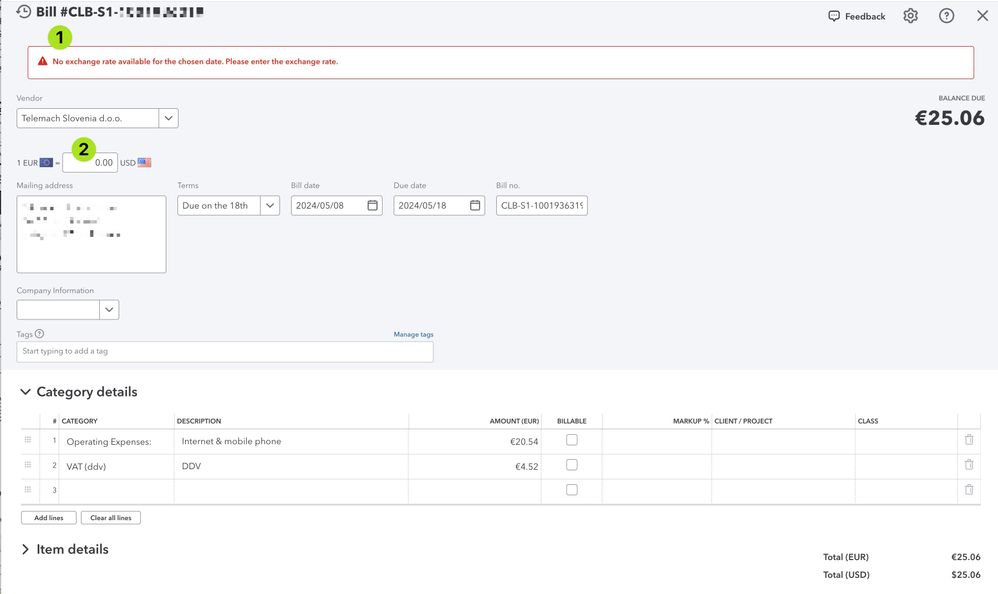Click the Add lines button
998x594 pixels.
click(x=48, y=518)
